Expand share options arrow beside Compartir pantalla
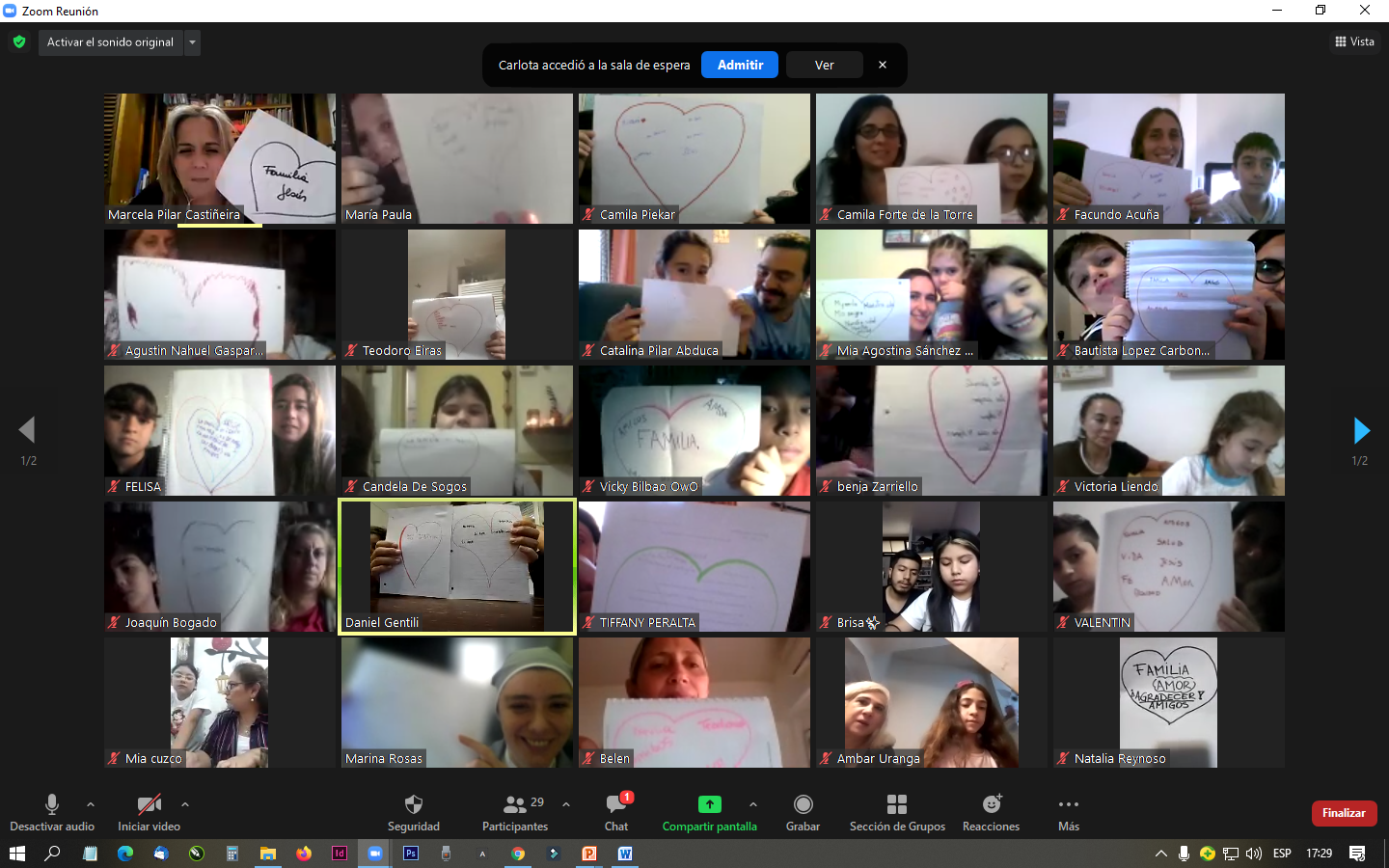Screen dimensions: 1389x868 [x=753, y=803]
